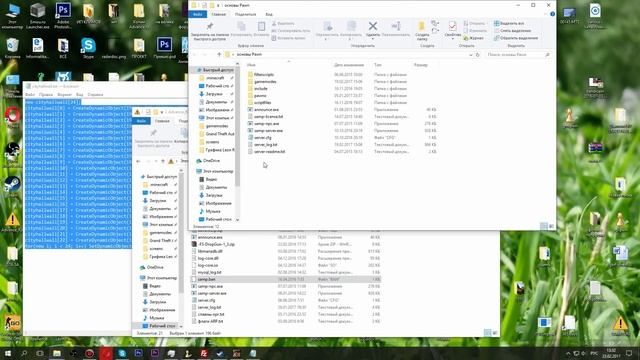Switch to the Вид ribbon tab in основы Pawn
Screen dimensions: 640x360
pos(269,14)
